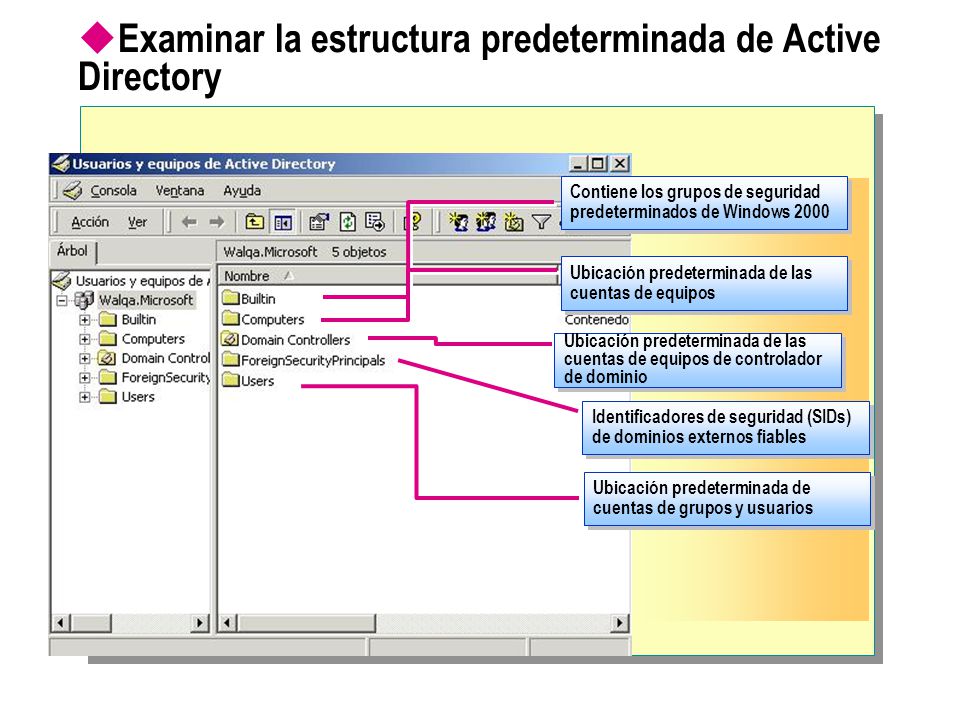Select the Árbol tab
The image size is (960, 720).
[x=72, y=251]
